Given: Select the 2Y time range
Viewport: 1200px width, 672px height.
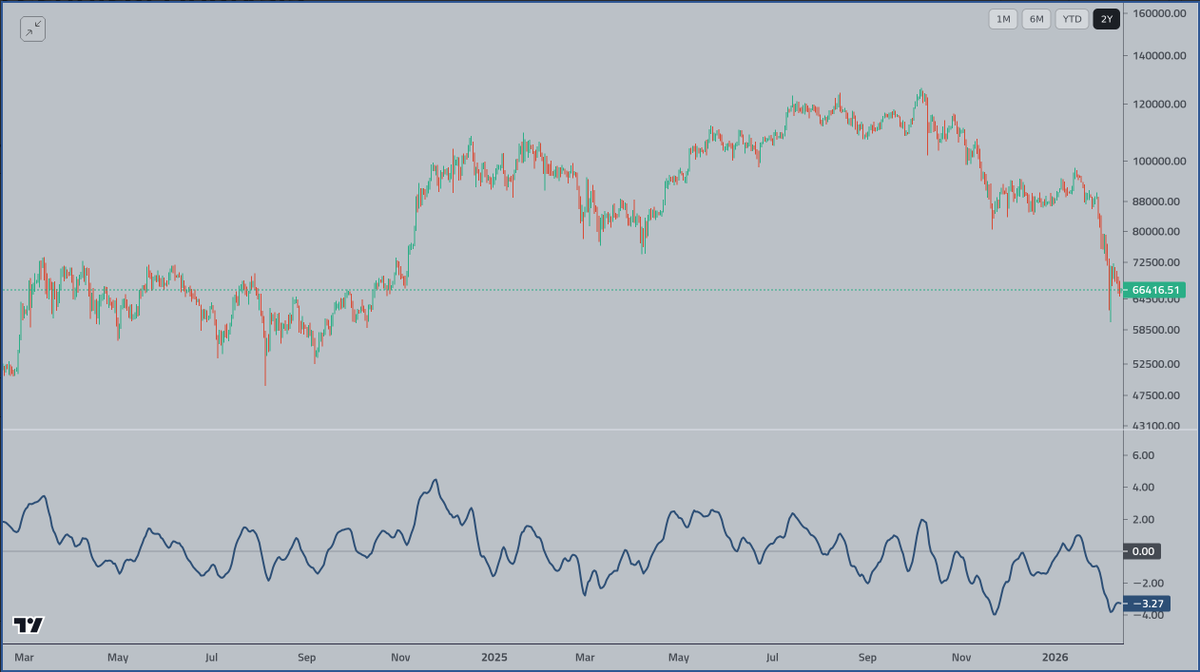Looking at the screenshot, I should (x=1106, y=19).
